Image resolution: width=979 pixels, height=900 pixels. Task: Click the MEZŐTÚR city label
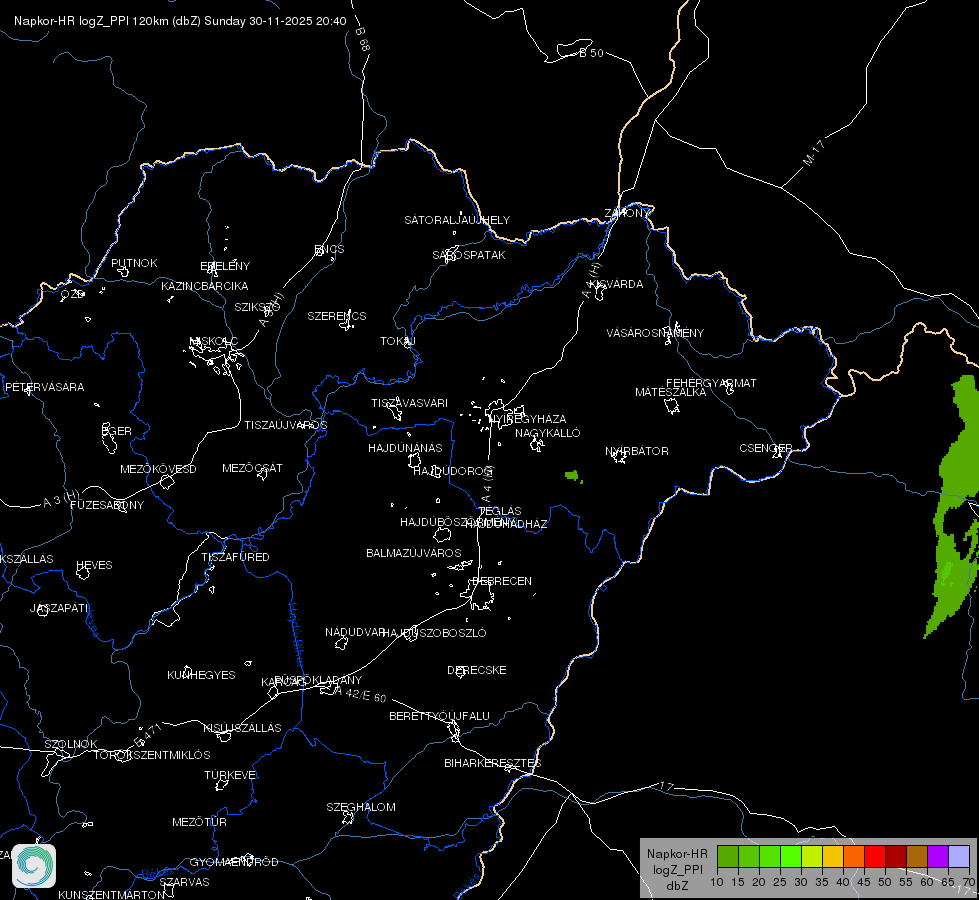pos(199,822)
